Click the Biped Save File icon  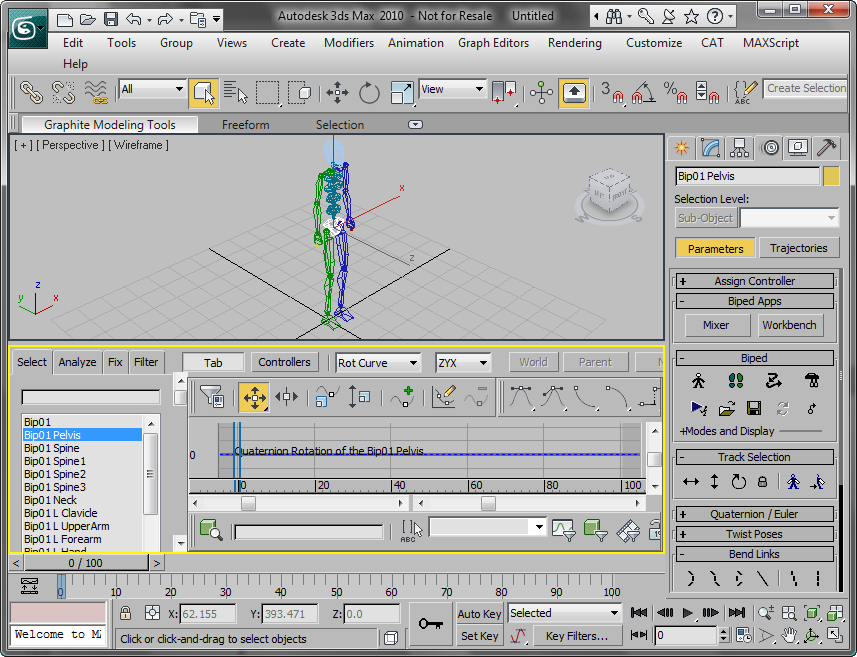[x=754, y=408]
